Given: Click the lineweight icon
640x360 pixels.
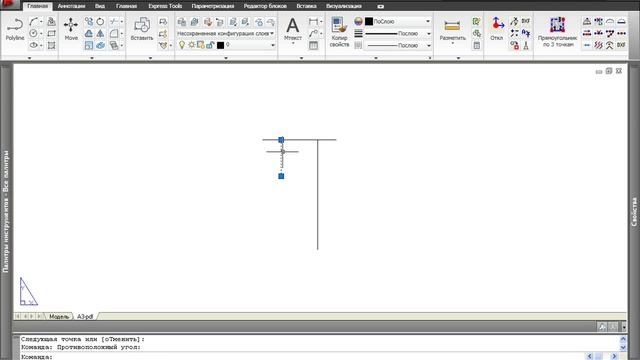Looking at the screenshot, I should 358,33.
